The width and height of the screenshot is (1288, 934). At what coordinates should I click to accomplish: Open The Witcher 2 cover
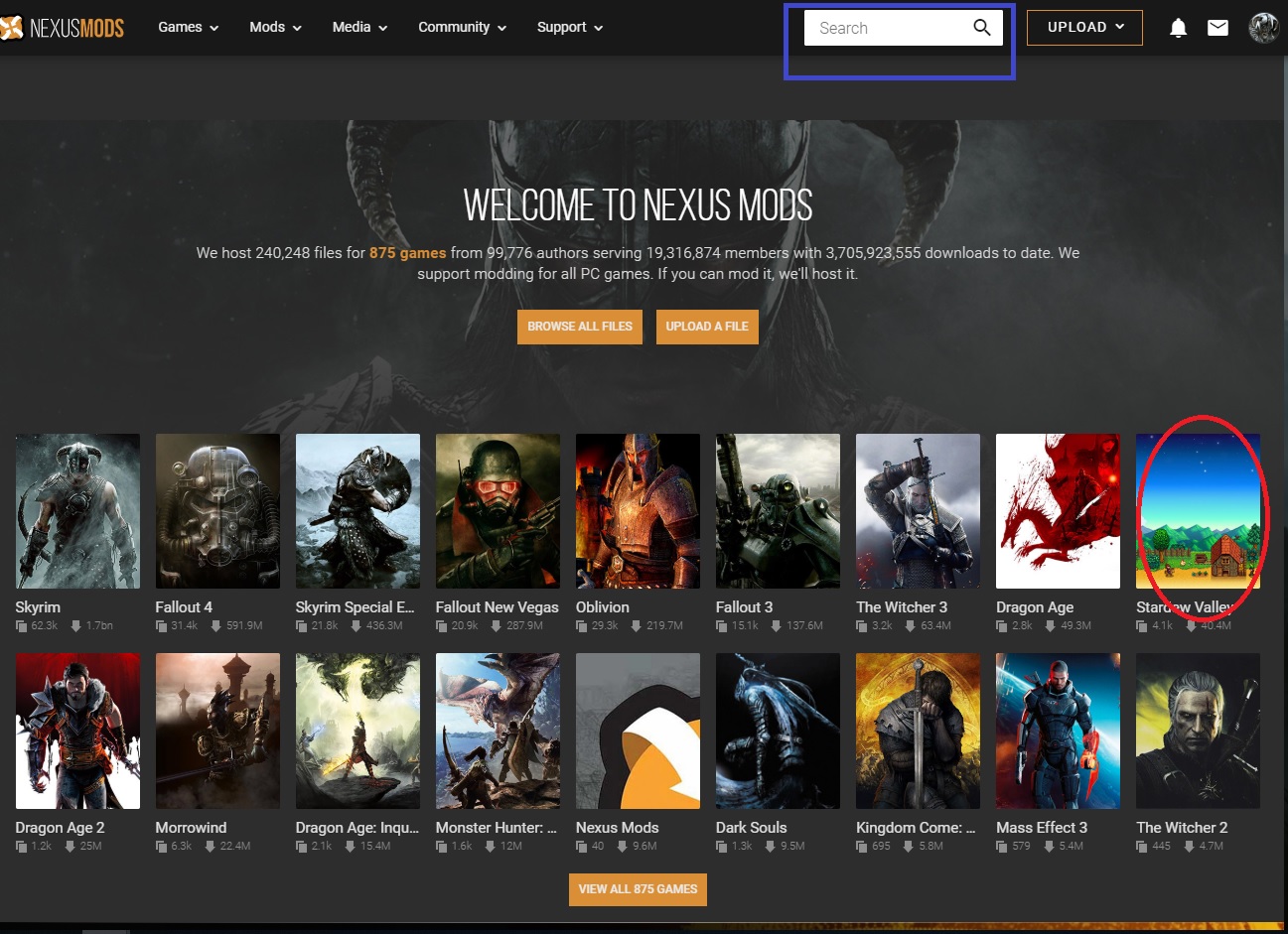tap(1198, 731)
